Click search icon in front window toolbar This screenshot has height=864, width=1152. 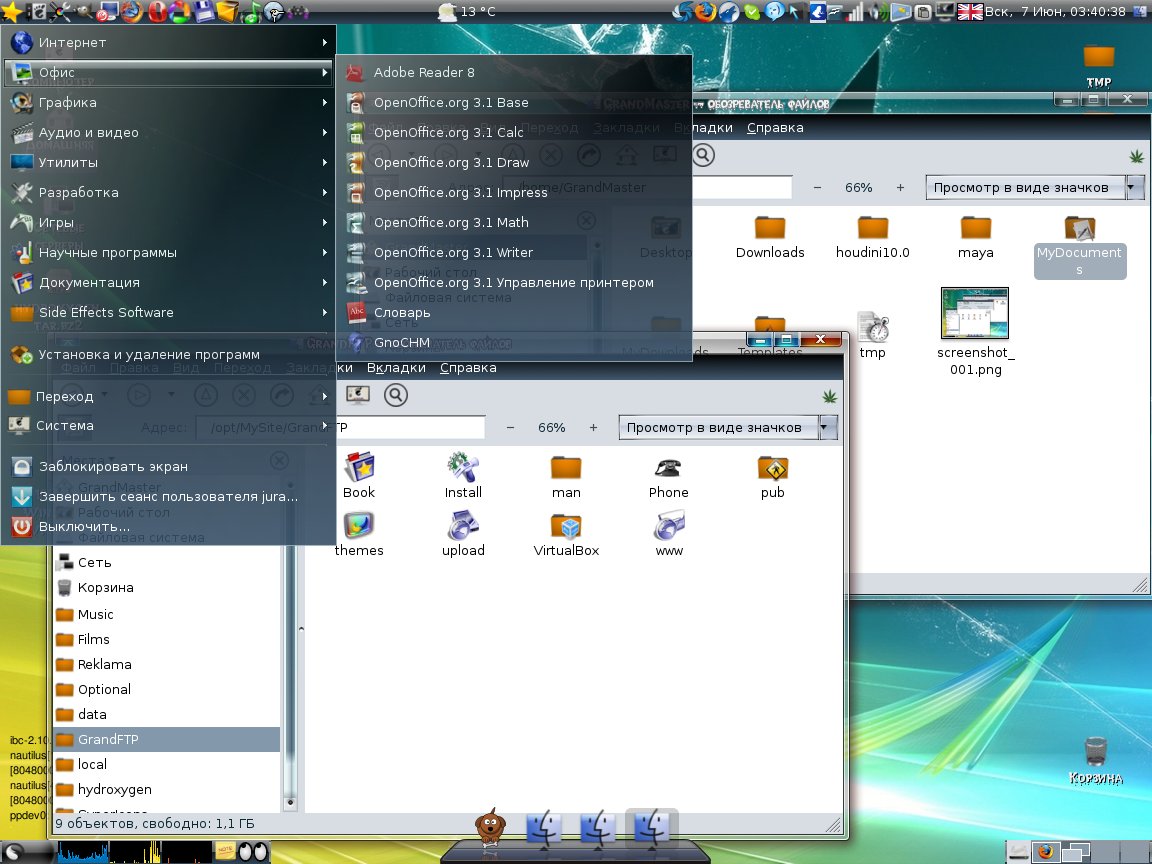click(395, 395)
